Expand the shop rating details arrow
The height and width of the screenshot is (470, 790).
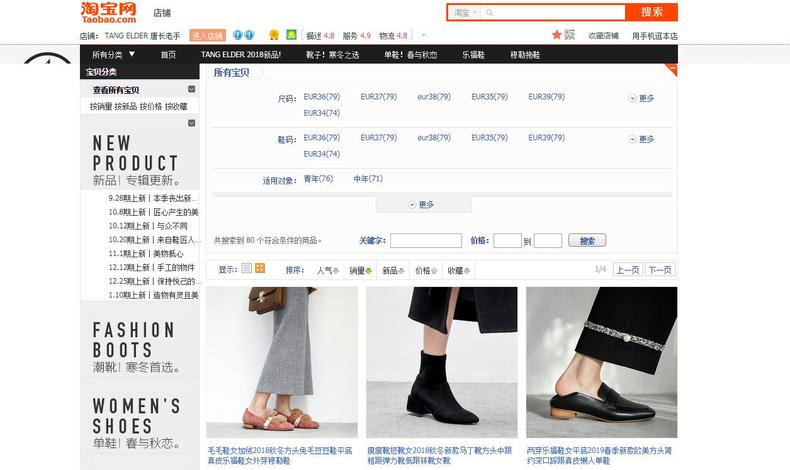[x=424, y=35]
